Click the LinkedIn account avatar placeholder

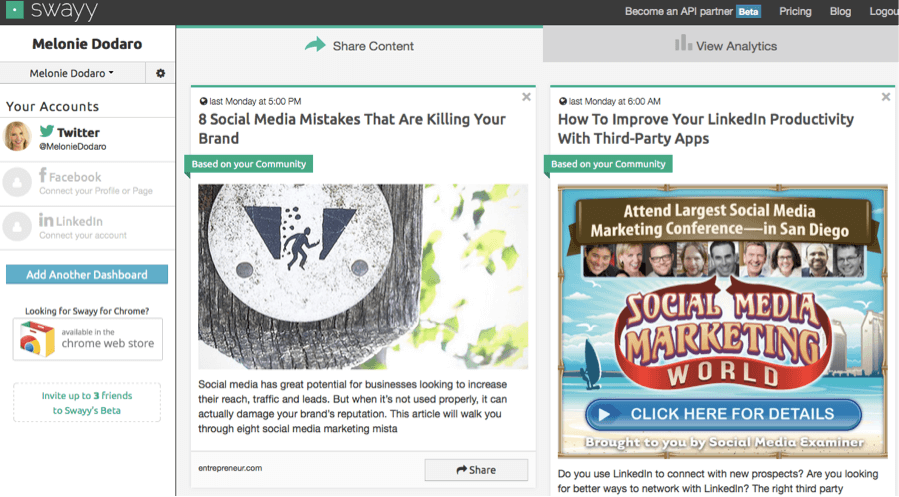[x=17, y=226]
